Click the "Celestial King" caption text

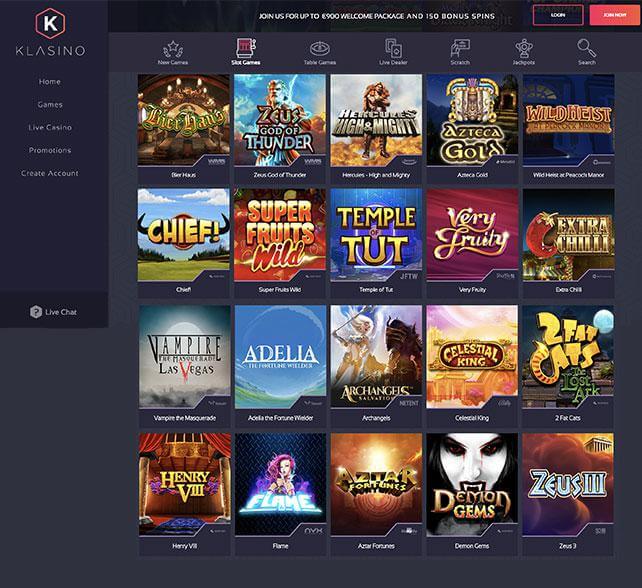tap(472, 418)
